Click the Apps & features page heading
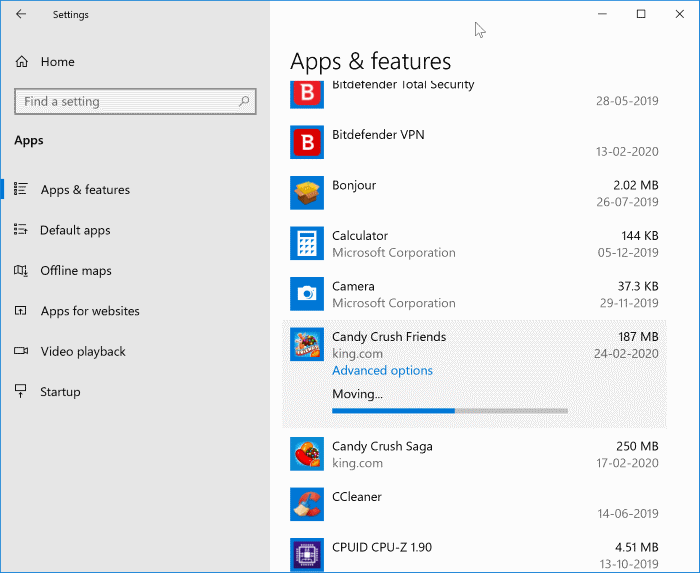The height and width of the screenshot is (573, 700). point(371,61)
